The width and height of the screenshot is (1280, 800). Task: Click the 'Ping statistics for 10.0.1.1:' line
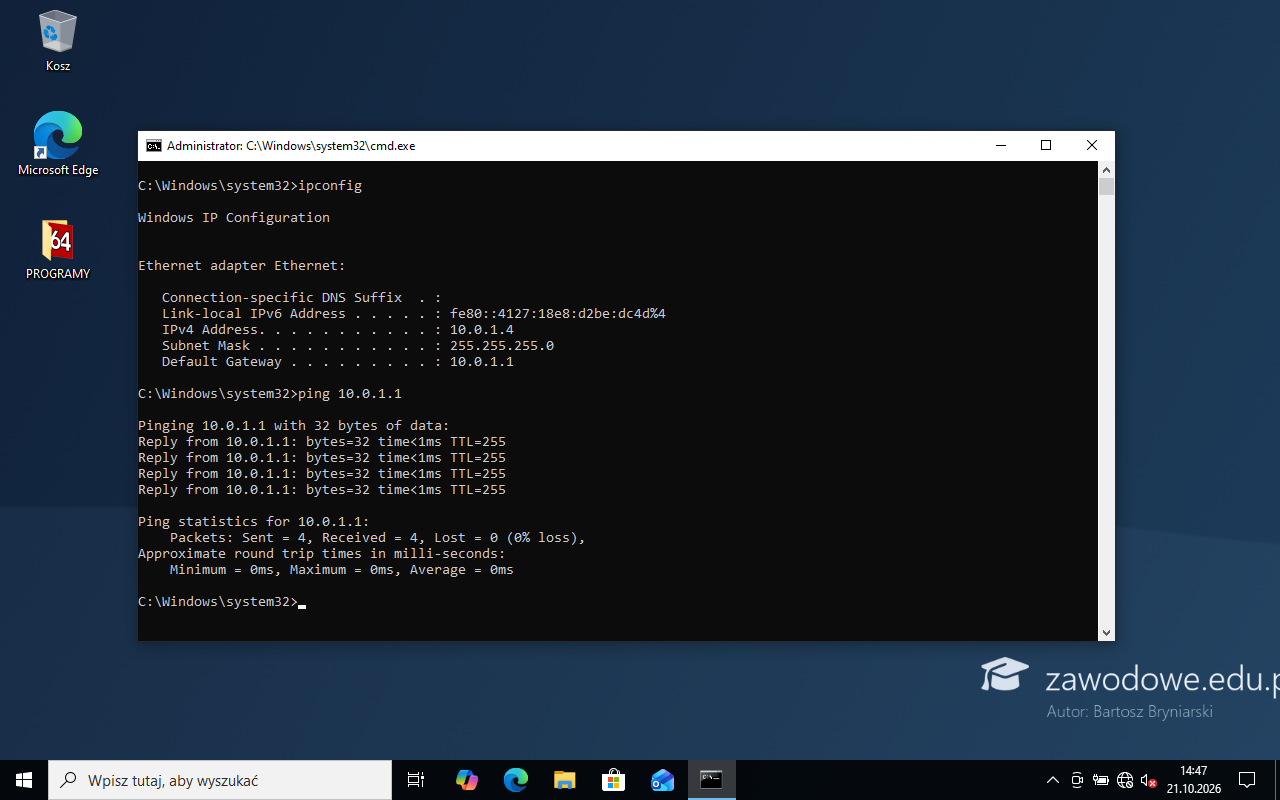pos(254,522)
